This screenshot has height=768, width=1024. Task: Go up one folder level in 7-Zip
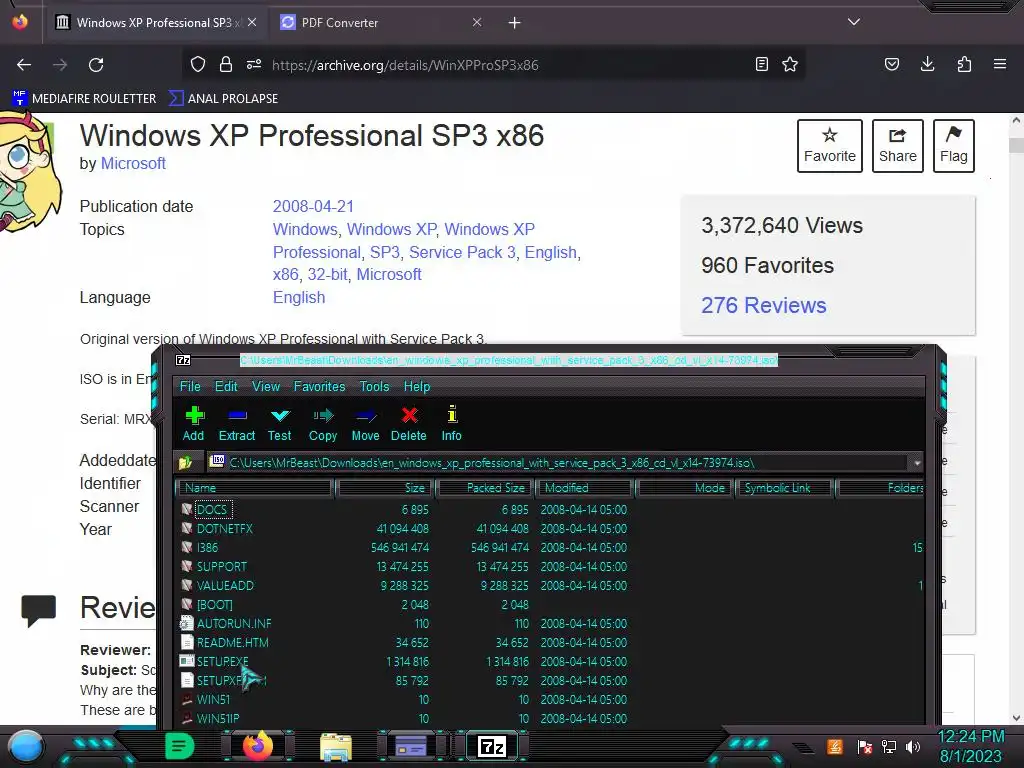point(185,463)
